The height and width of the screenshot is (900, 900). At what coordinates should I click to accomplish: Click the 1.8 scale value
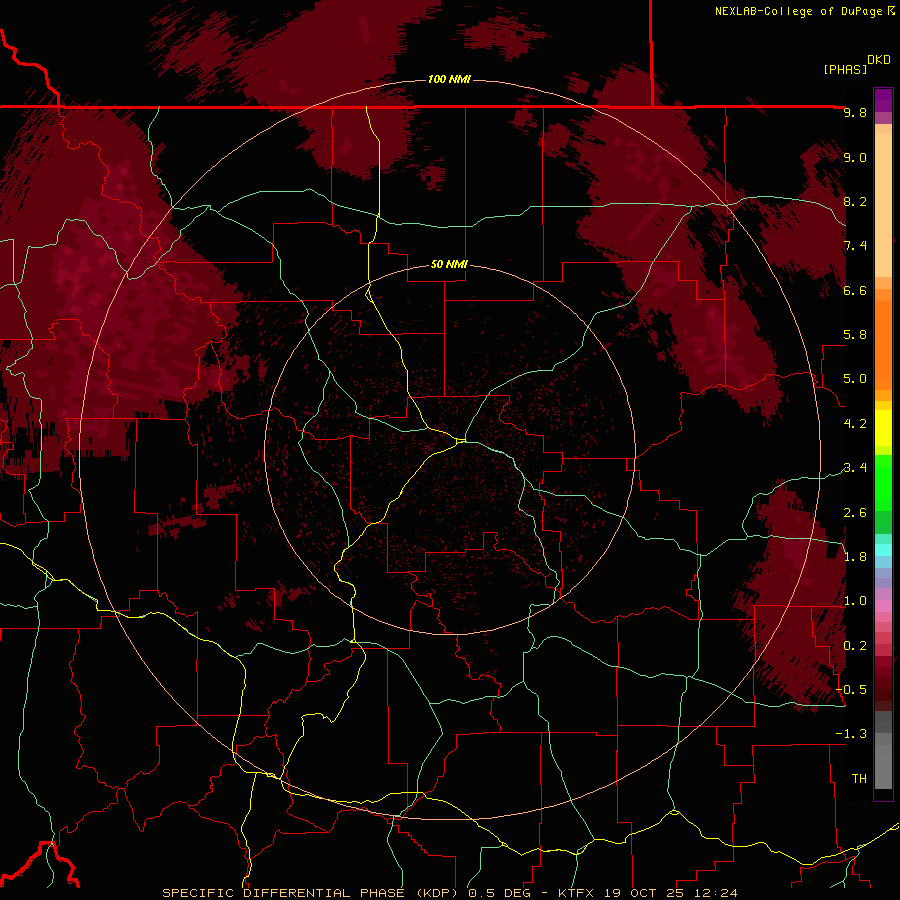click(x=855, y=557)
